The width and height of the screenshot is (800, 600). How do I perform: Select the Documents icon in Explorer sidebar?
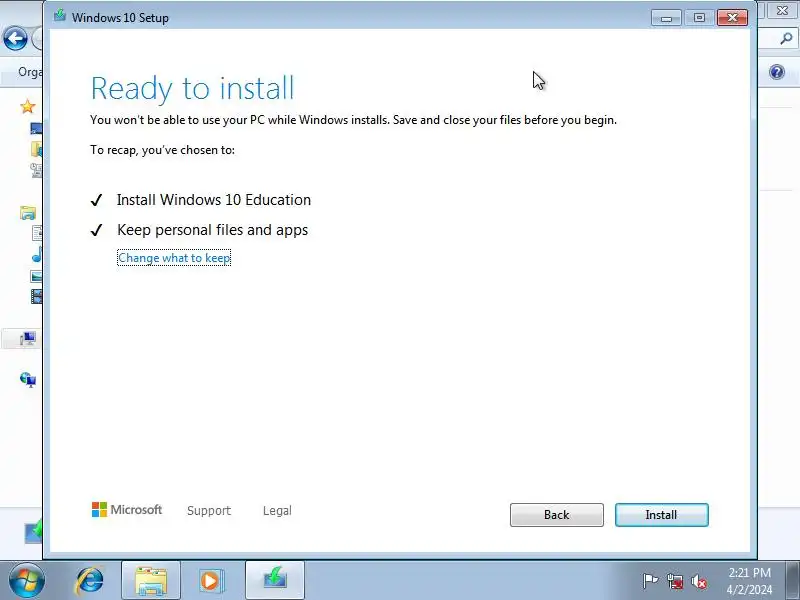click(x=37, y=233)
